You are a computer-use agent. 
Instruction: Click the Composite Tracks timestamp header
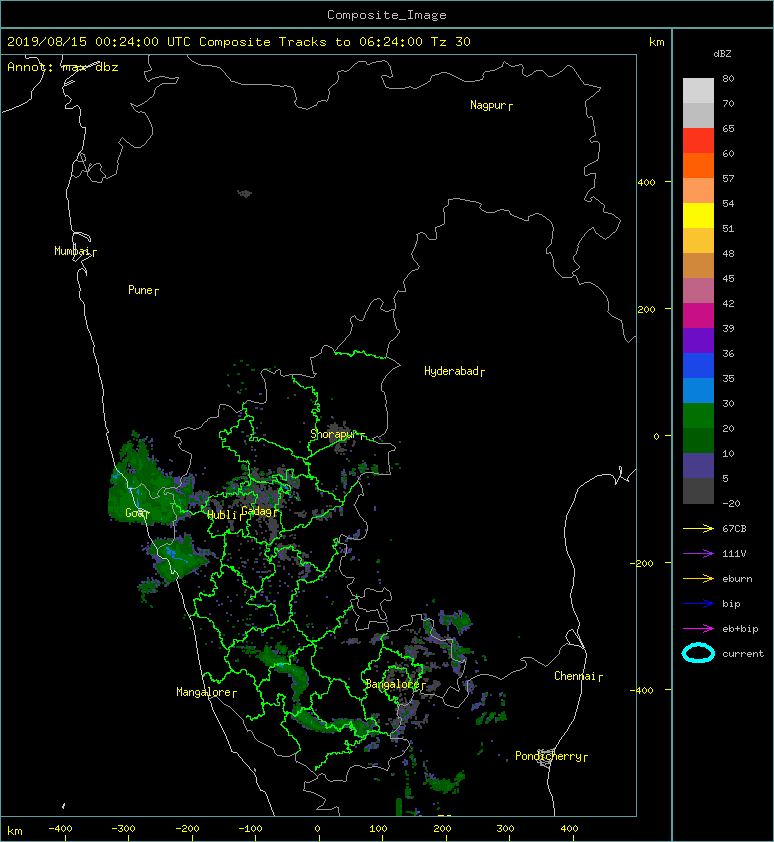click(238, 42)
